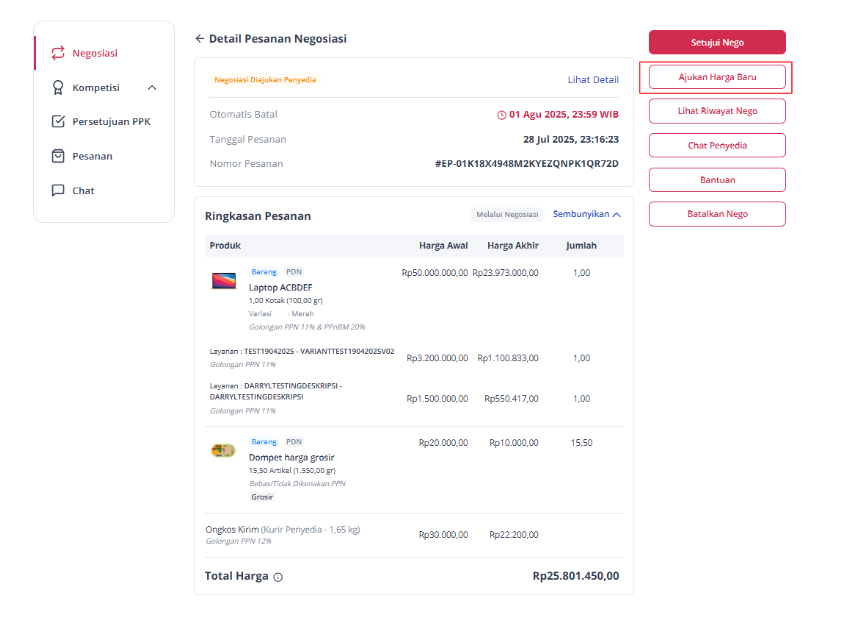
Task: Open the Lihat Detail link
Action: (593, 80)
